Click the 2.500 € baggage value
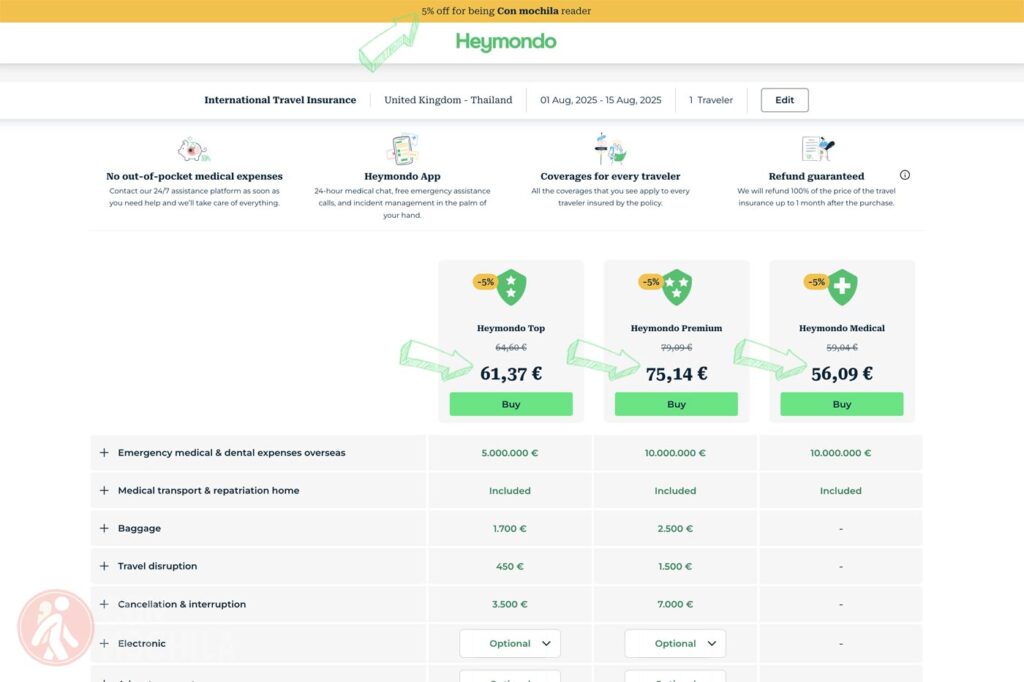1024x682 pixels. pyautogui.click(x=675, y=528)
